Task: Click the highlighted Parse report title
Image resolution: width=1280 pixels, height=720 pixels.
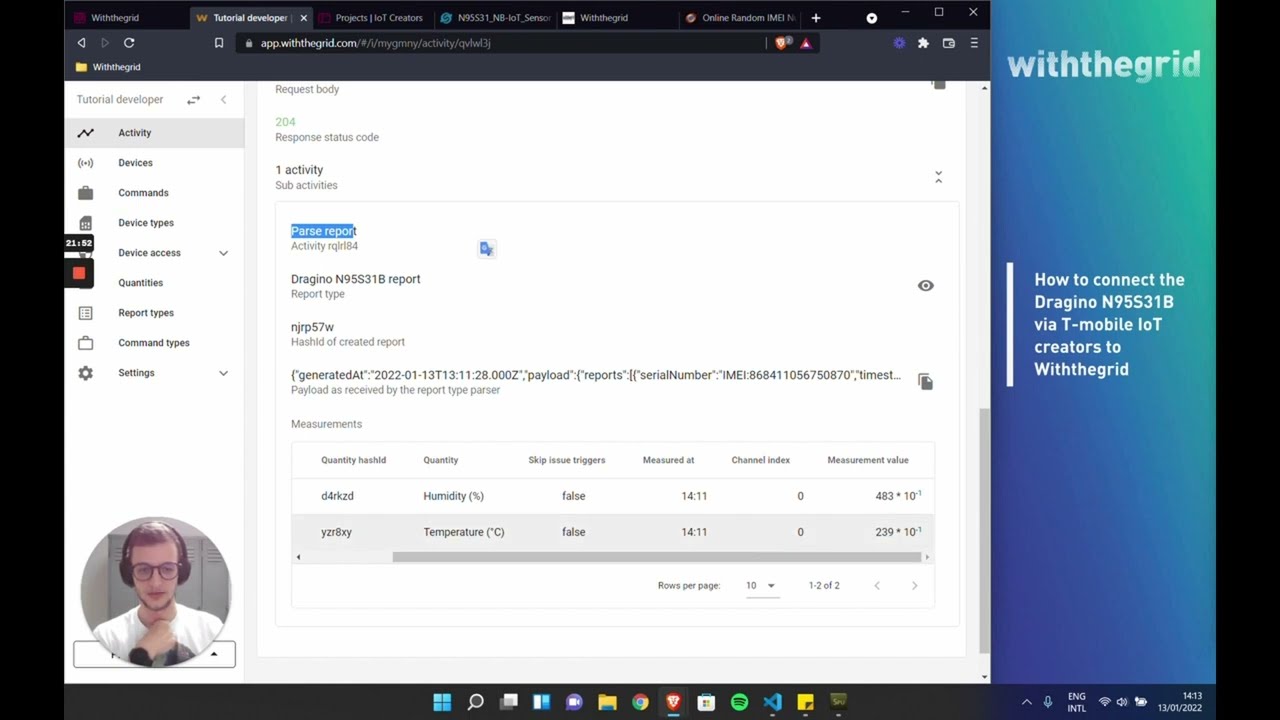Action: (323, 231)
